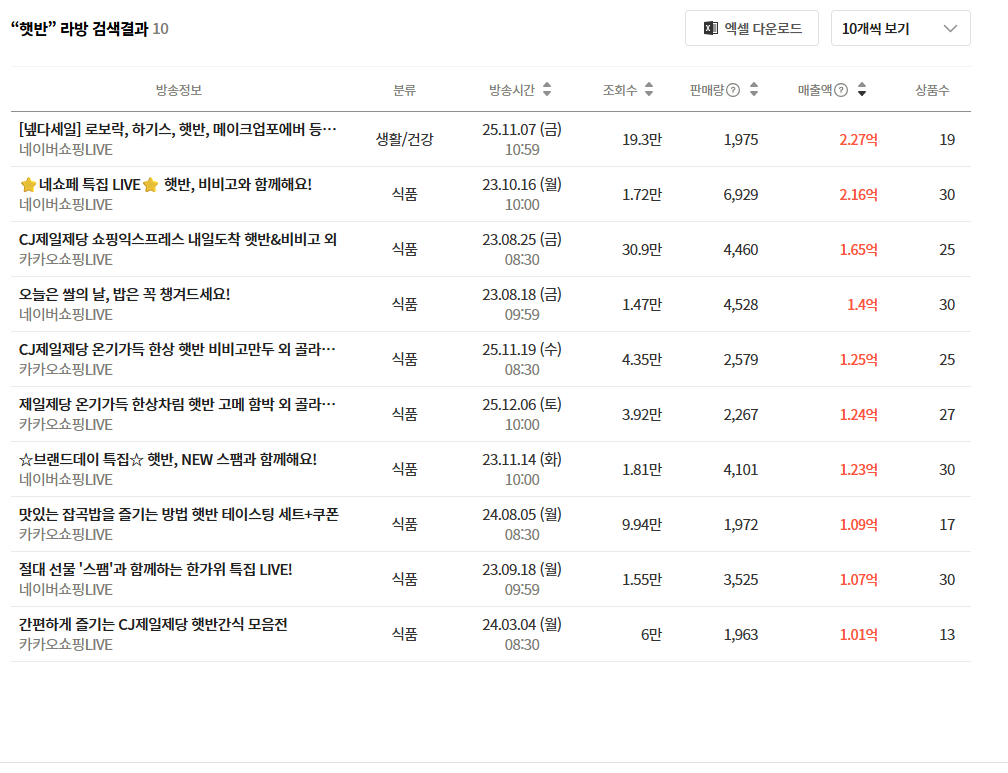Click the 상품수 column header
This screenshot has width=1008, height=773.
coord(931,90)
